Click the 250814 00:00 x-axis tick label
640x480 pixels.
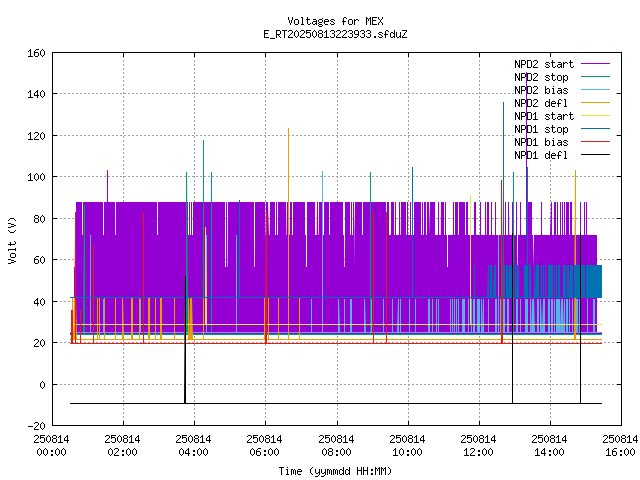(51, 446)
